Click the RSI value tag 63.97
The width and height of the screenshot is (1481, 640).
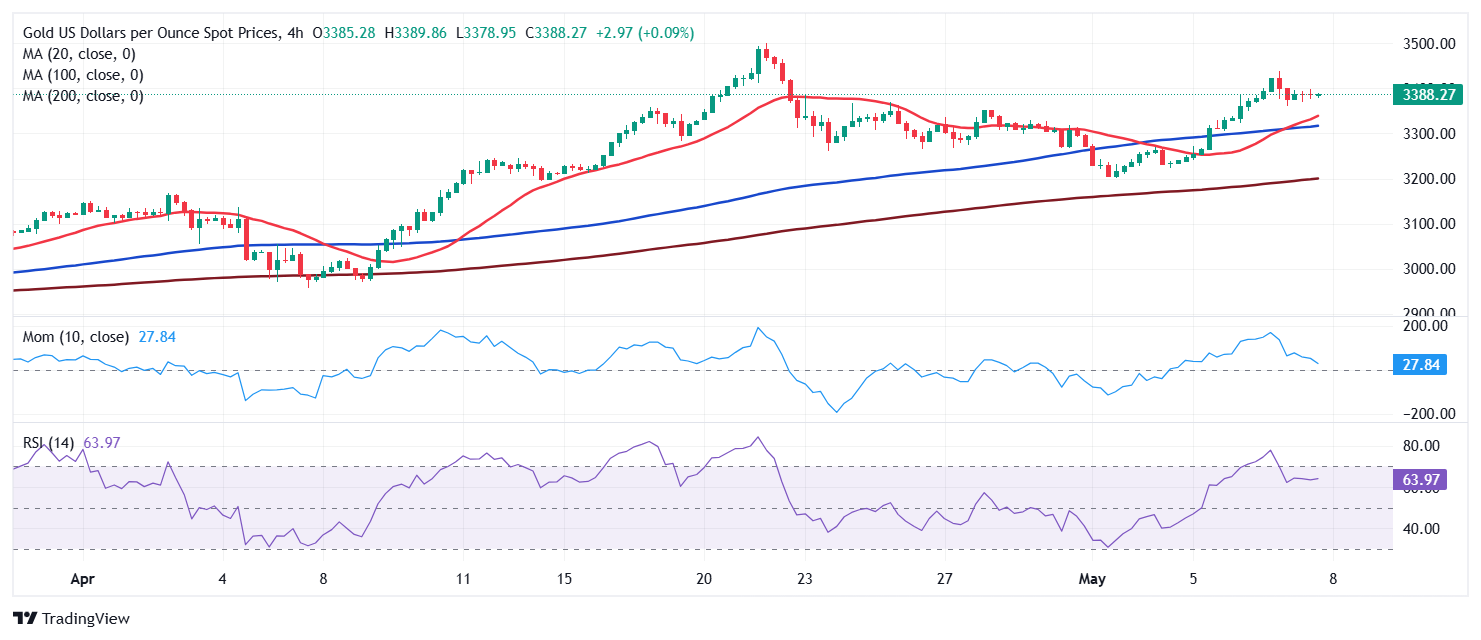[x=1420, y=480]
